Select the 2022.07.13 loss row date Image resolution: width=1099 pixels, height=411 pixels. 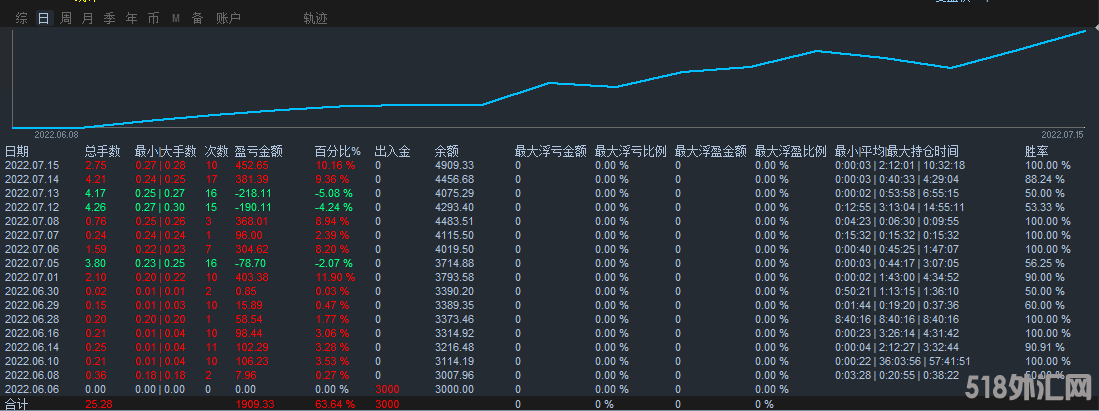click(x=32, y=193)
